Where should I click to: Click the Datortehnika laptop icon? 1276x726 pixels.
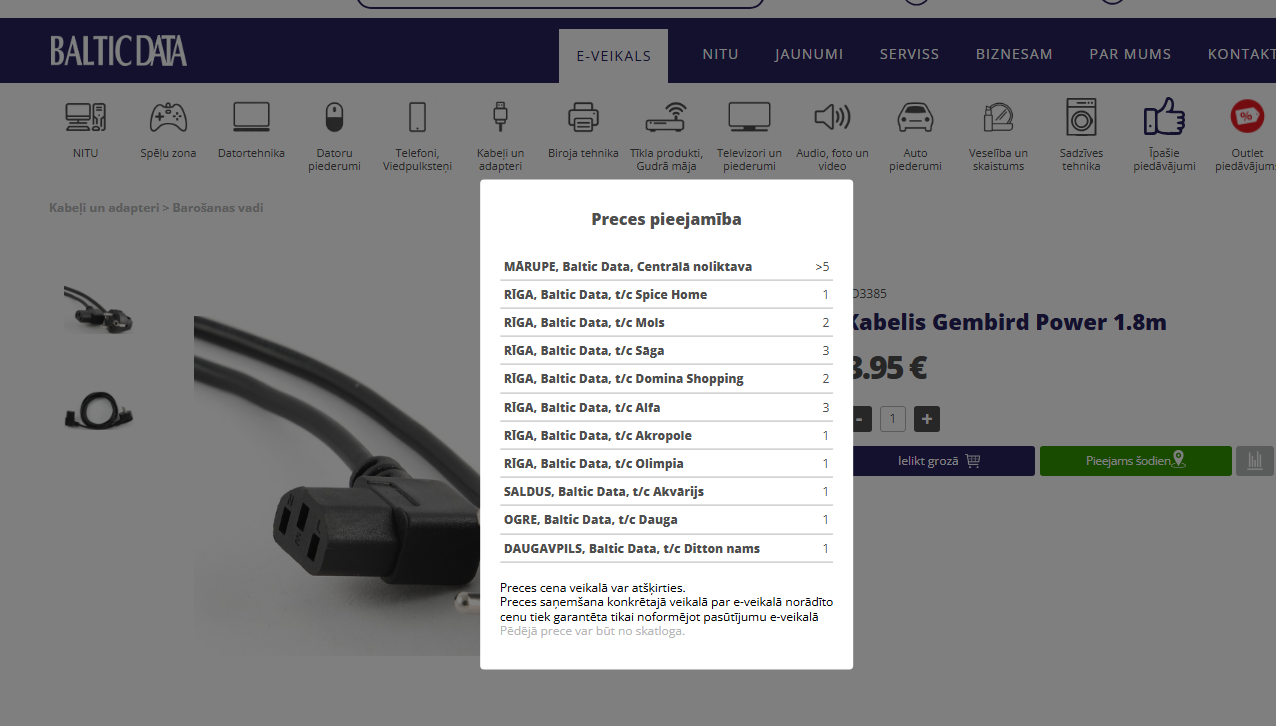[251, 119]
